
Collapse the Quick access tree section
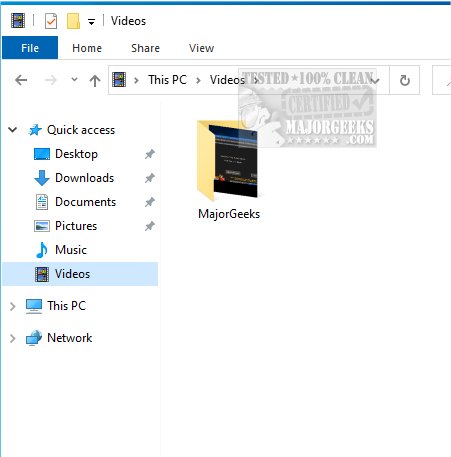[13, 129]
